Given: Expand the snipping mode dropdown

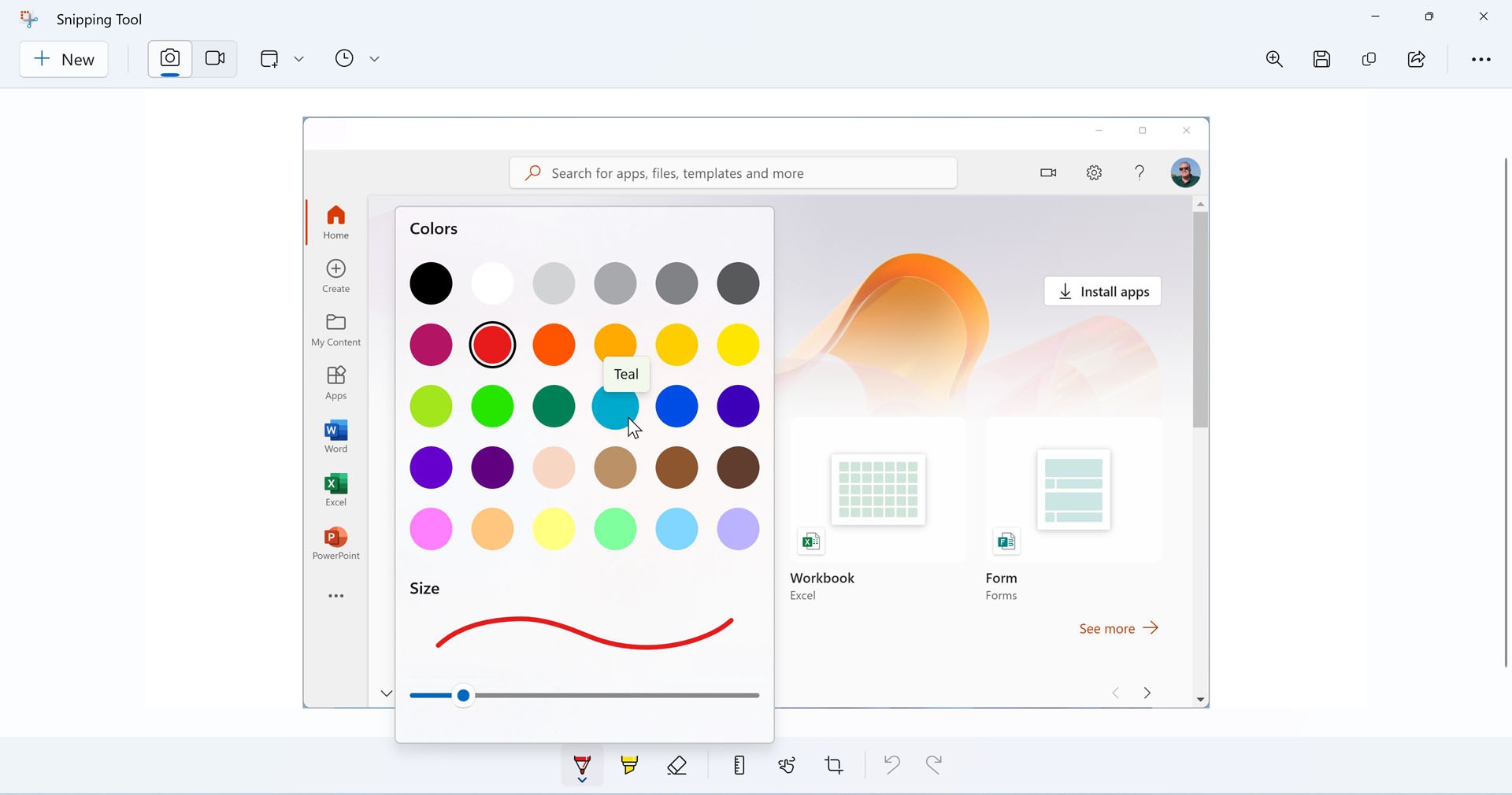Looking at the screenshot, I should pos(299,59).
